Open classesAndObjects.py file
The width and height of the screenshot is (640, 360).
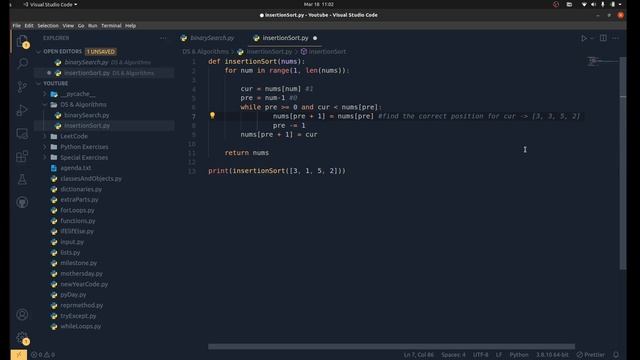point(104,179)
